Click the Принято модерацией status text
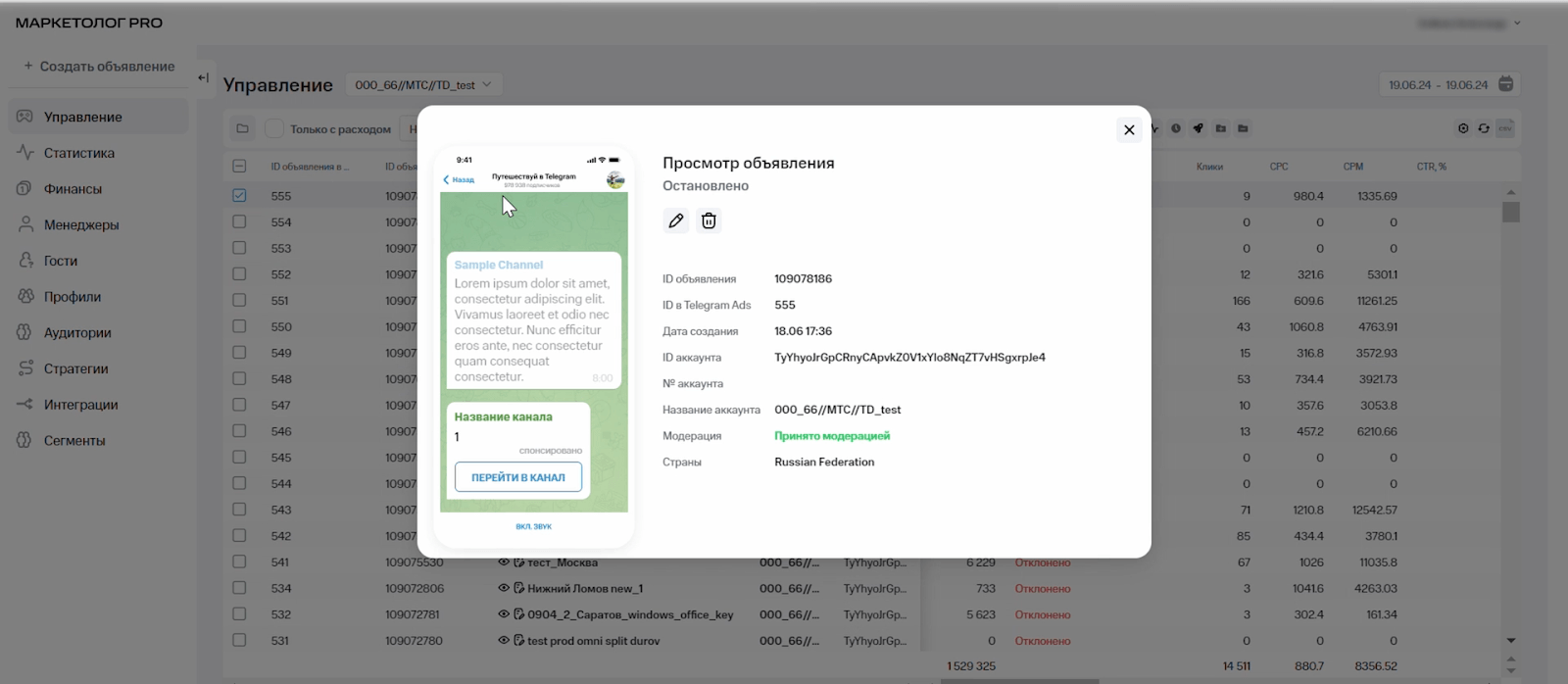The width and height of the screenshot is (1568, 684). (x=832, y=436)
